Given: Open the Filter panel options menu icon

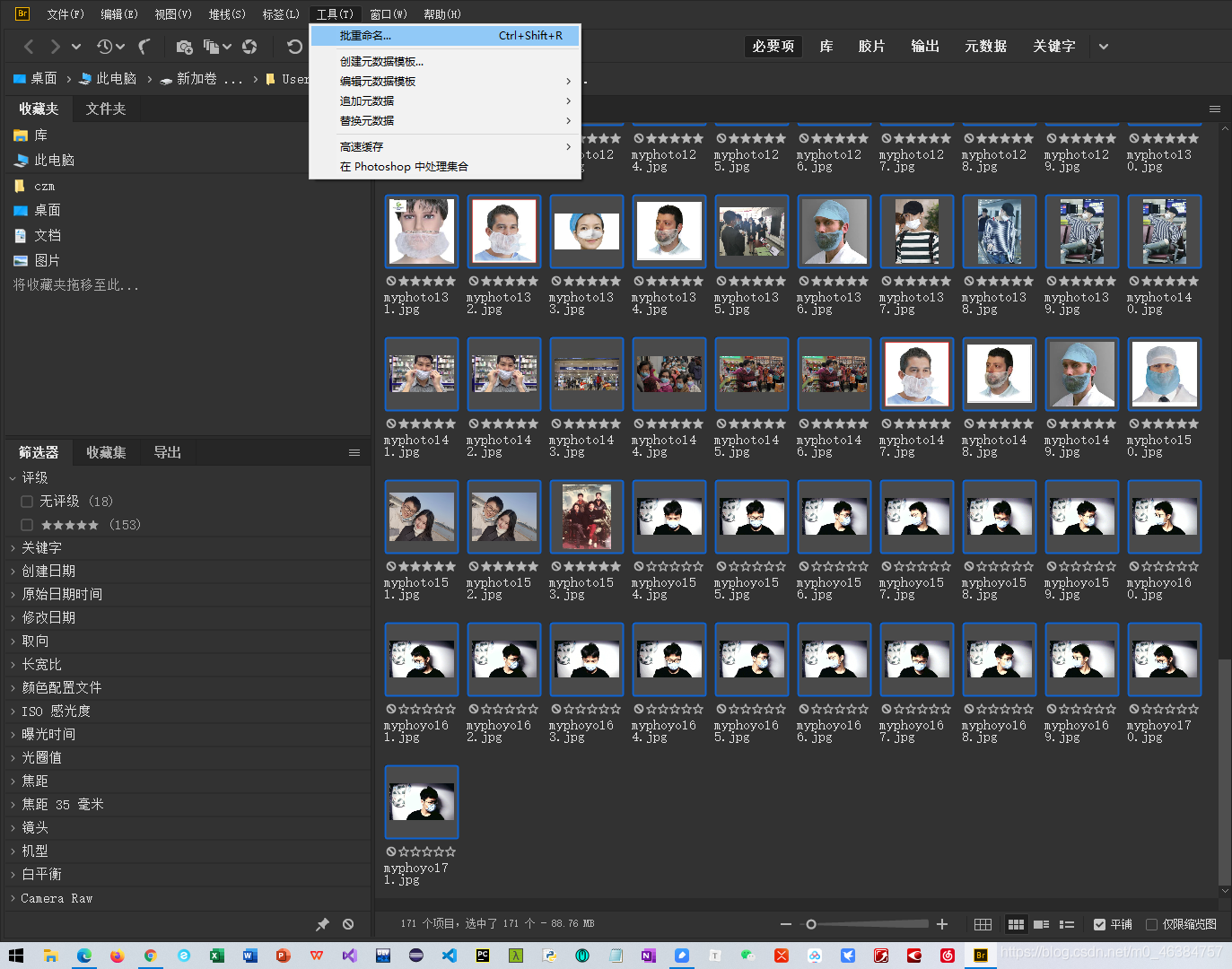Looking at the screenshot, I should (x=354, y=453).
